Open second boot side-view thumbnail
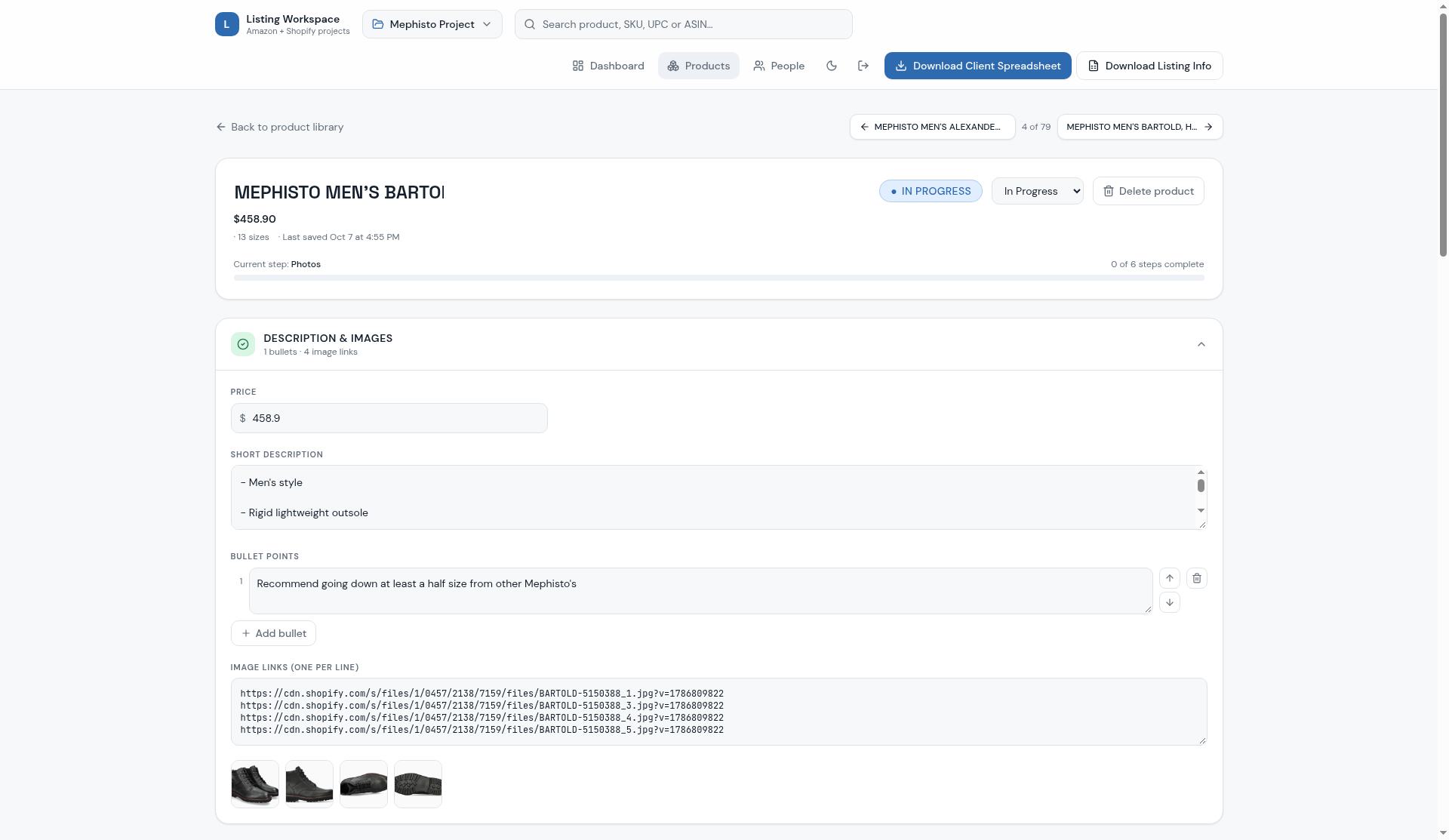Viewport: 1449px width, 840px height. point(309,784)
